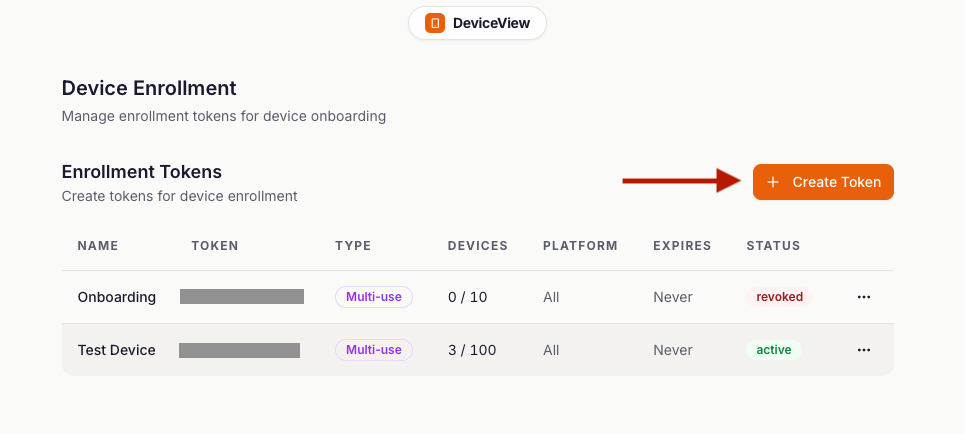
Task: Click the redacted token value for Test Device
Action: (x=239, y=350)
